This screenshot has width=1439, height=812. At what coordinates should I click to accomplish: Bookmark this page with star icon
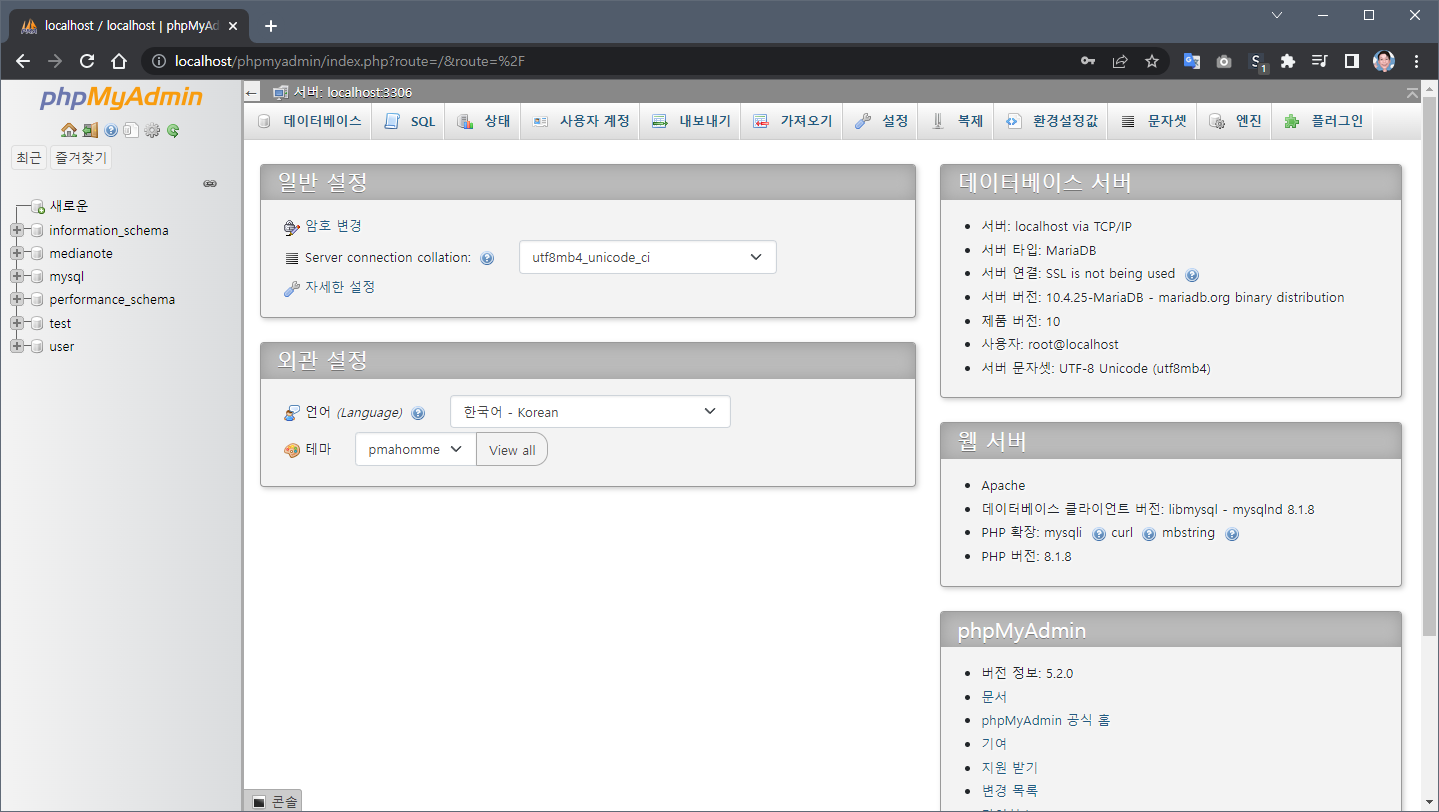[1152, 61]
